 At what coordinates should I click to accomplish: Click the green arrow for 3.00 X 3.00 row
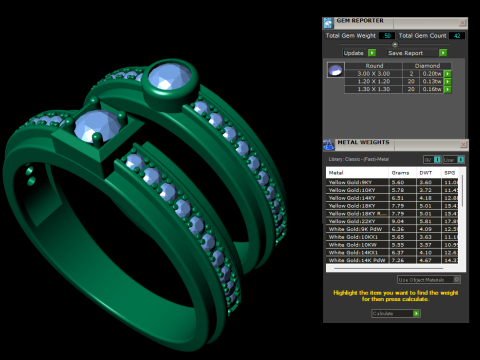click(x=448, y=74)
